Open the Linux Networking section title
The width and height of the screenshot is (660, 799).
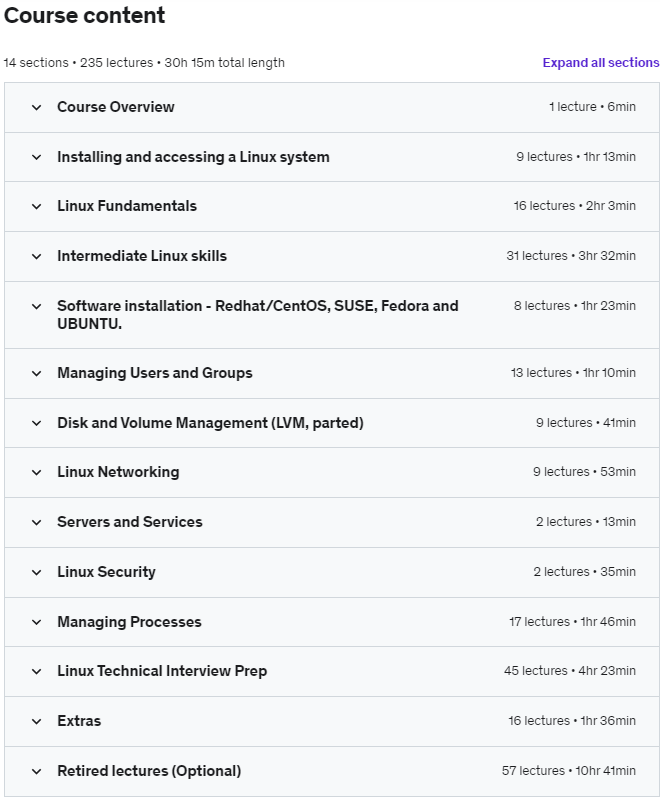point(118,472)
